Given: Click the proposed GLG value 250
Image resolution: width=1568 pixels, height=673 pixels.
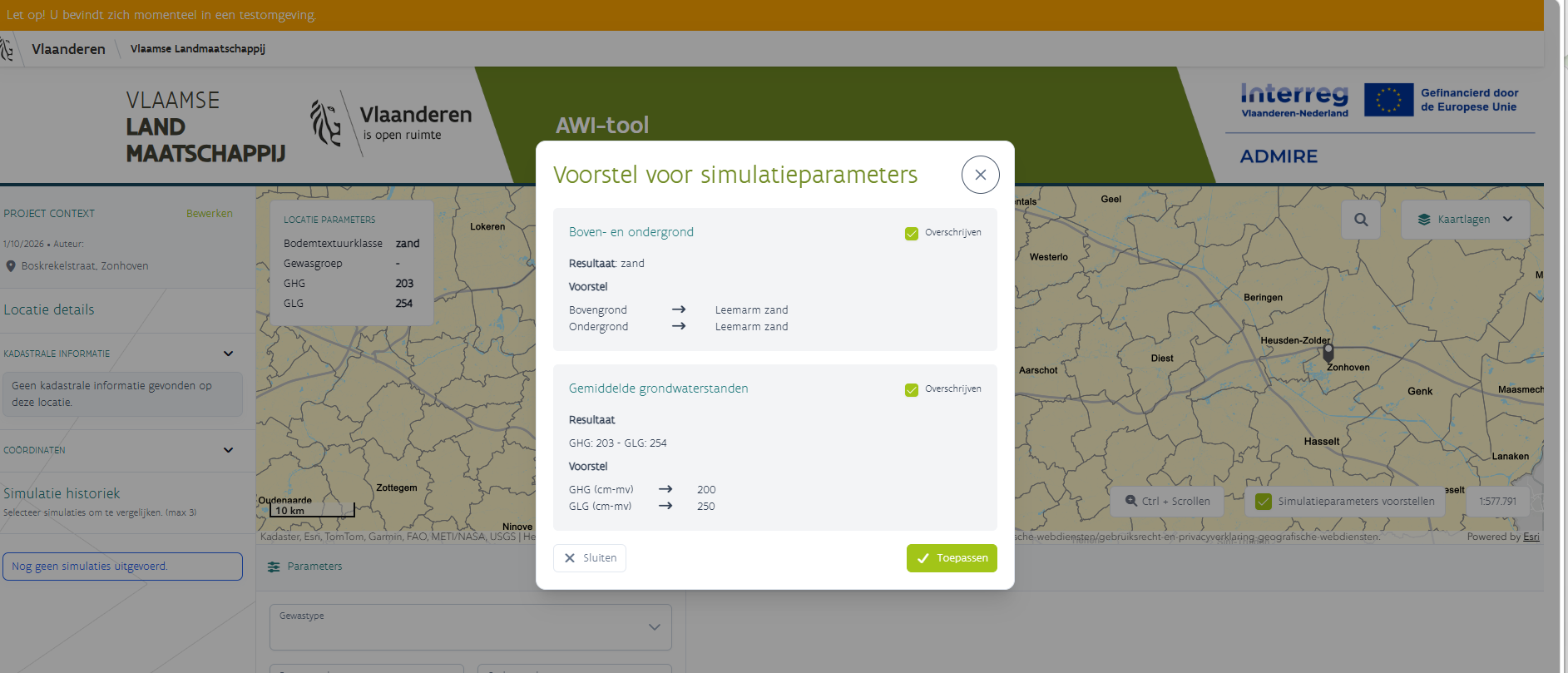Looking at the screenshot, I should tap(706, 507).
